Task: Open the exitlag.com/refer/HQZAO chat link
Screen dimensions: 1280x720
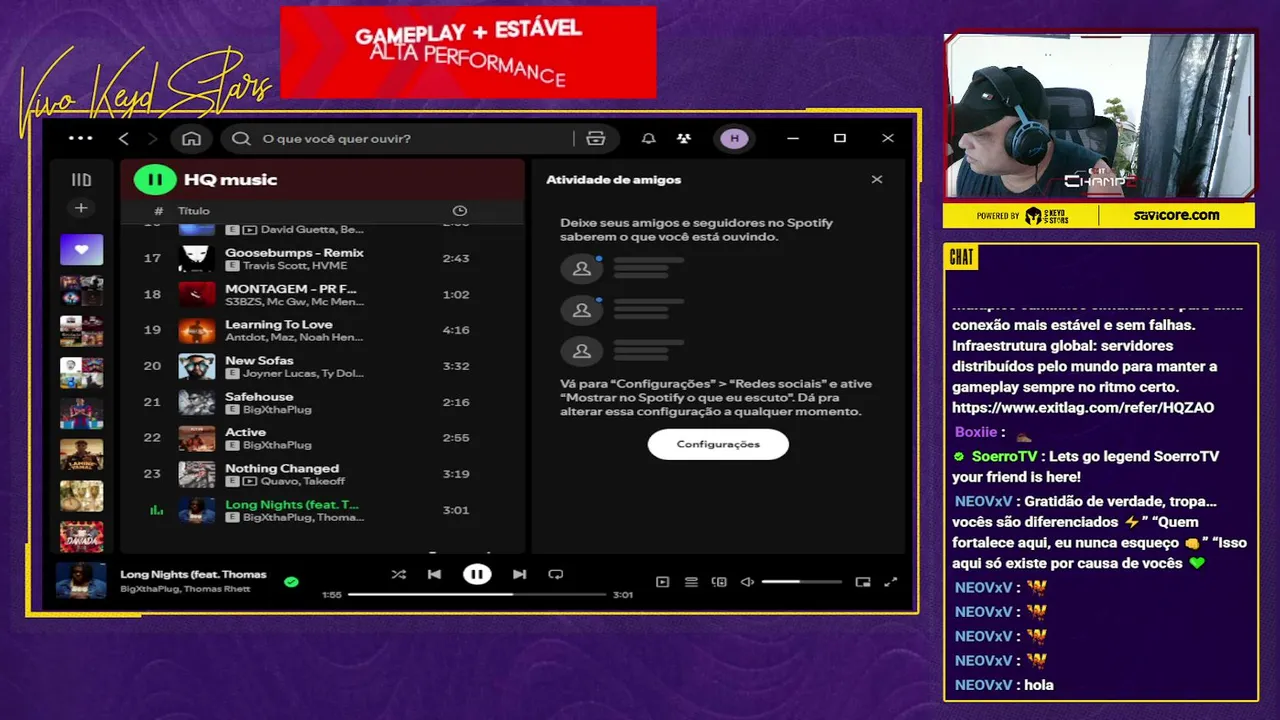Action: coord(1083,408)
